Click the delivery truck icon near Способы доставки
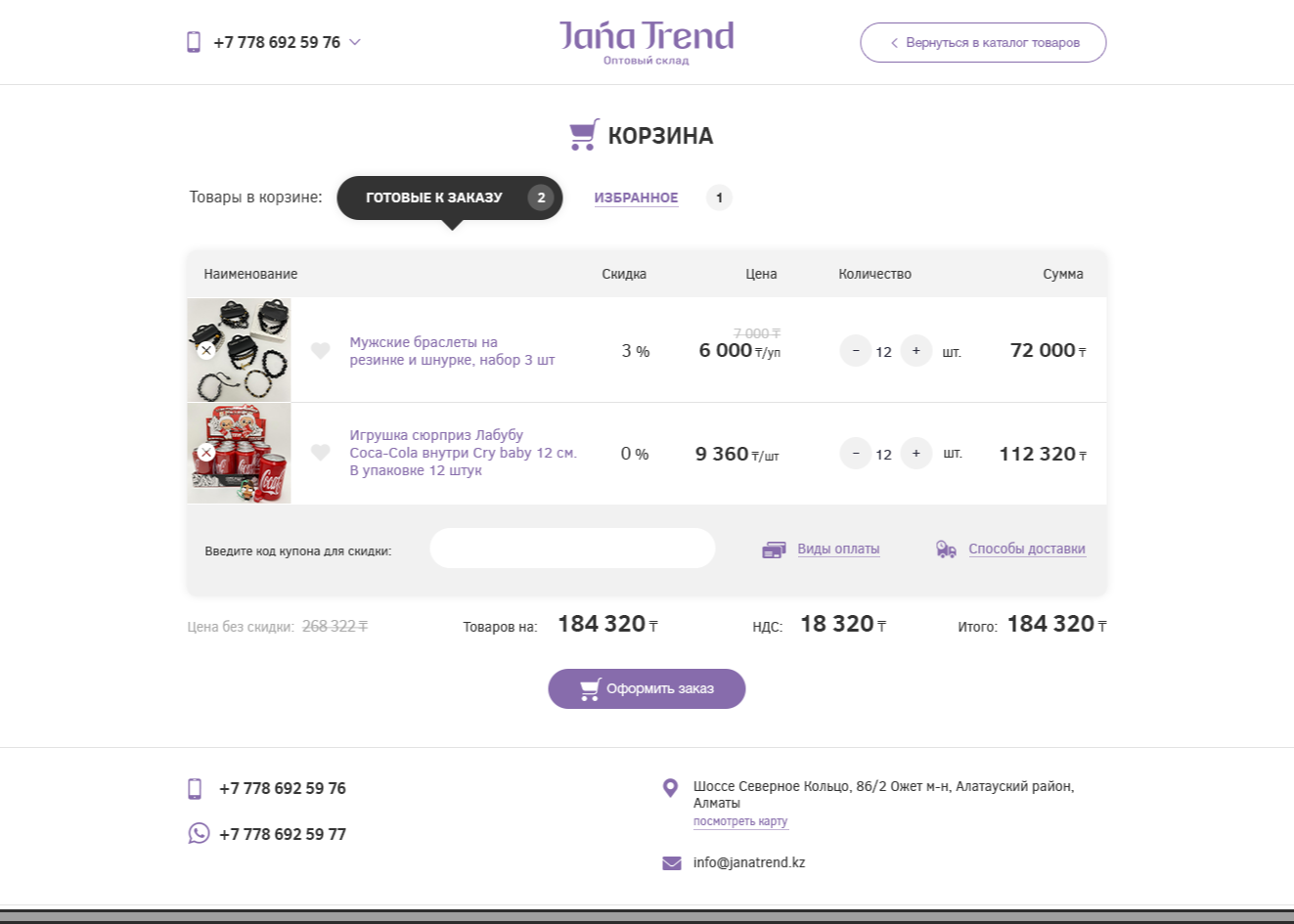 tap(944, 549)
